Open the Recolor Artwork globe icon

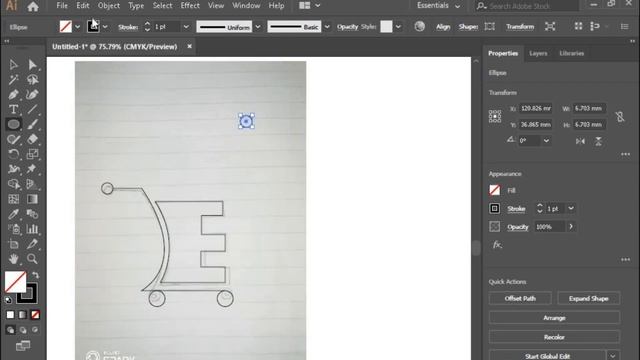pyautogui.click(x=420, y=27)
